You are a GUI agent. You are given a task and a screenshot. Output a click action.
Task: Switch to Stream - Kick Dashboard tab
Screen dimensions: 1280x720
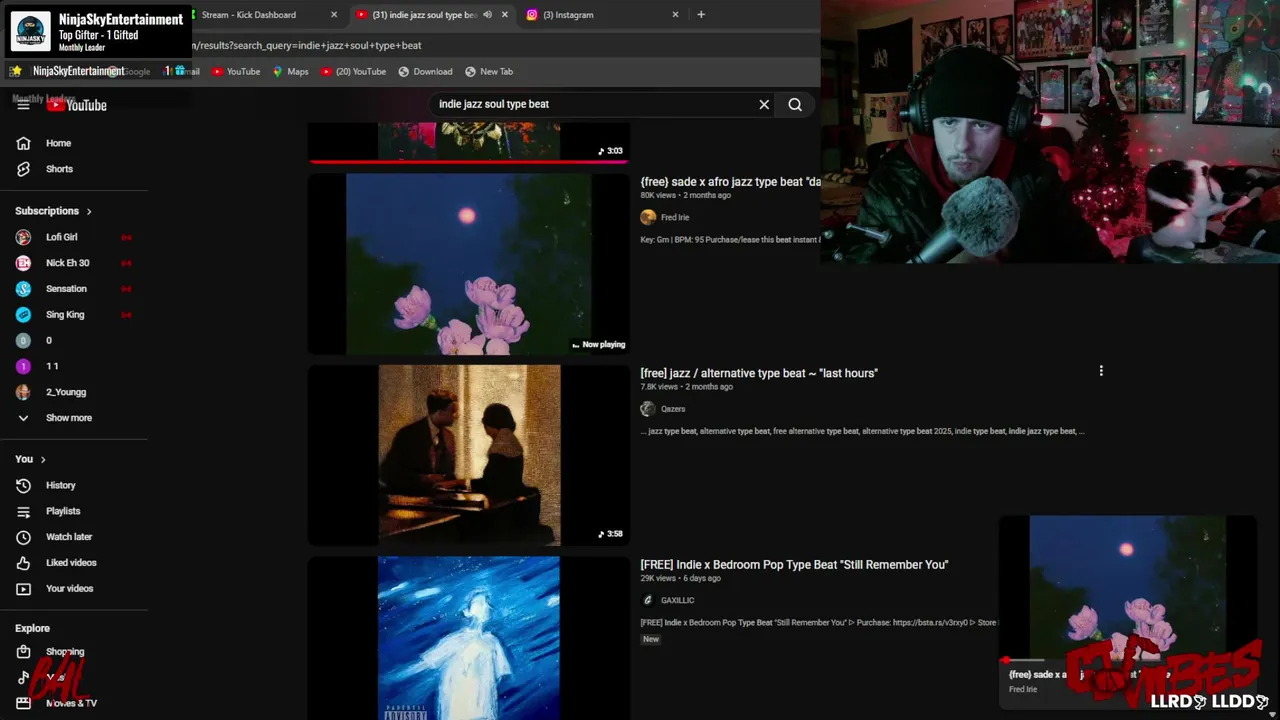[248, 15]
